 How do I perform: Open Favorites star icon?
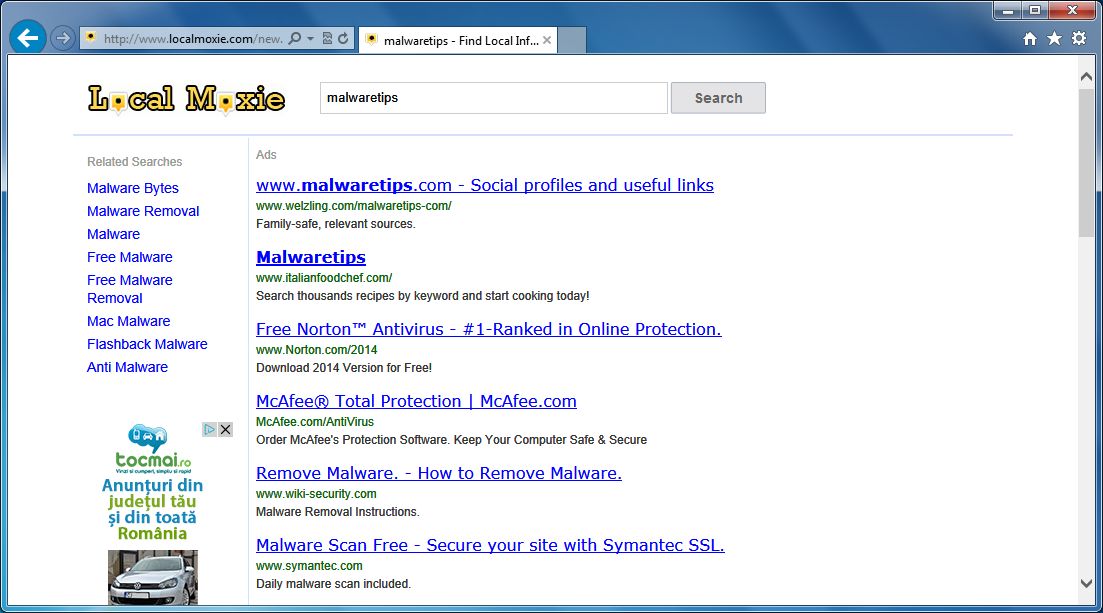pos(1054,38)
